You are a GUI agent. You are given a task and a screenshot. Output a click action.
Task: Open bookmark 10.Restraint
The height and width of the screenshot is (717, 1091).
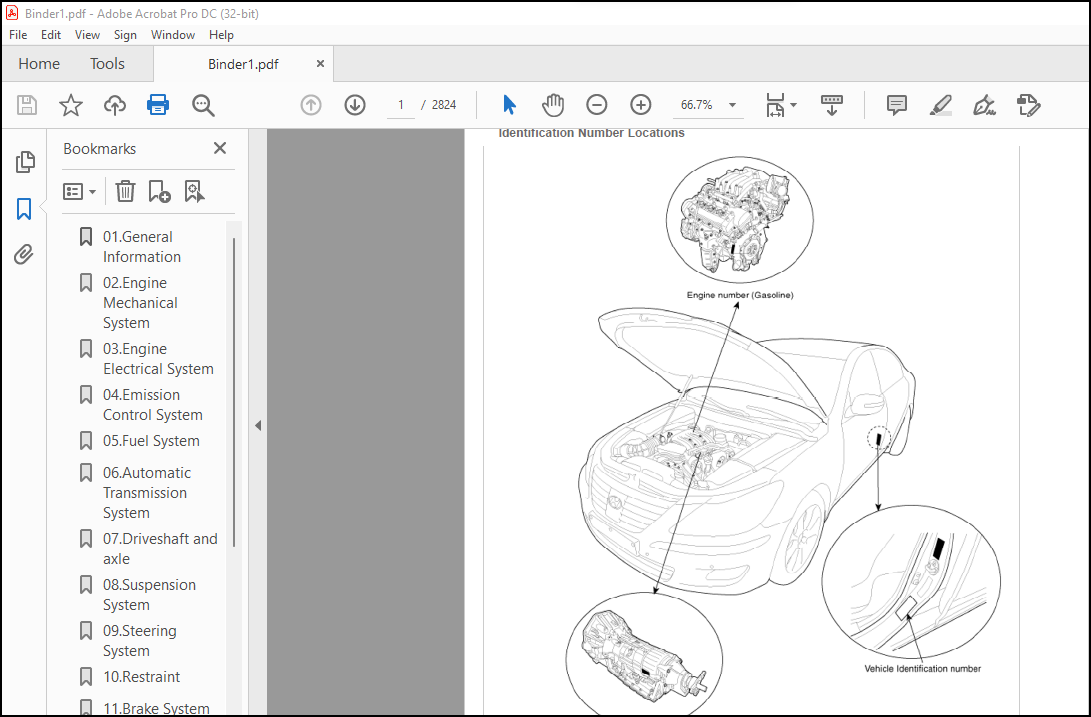click(x=141, y=677)
